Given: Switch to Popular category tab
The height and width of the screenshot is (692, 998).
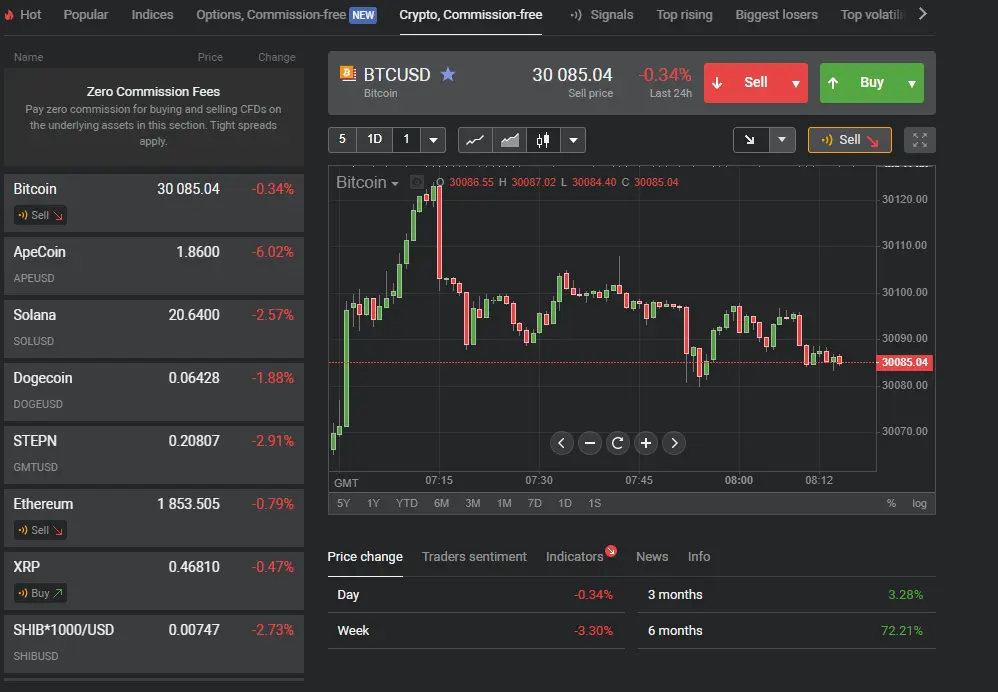Looking at the screenshot, I should coord(86,14).
